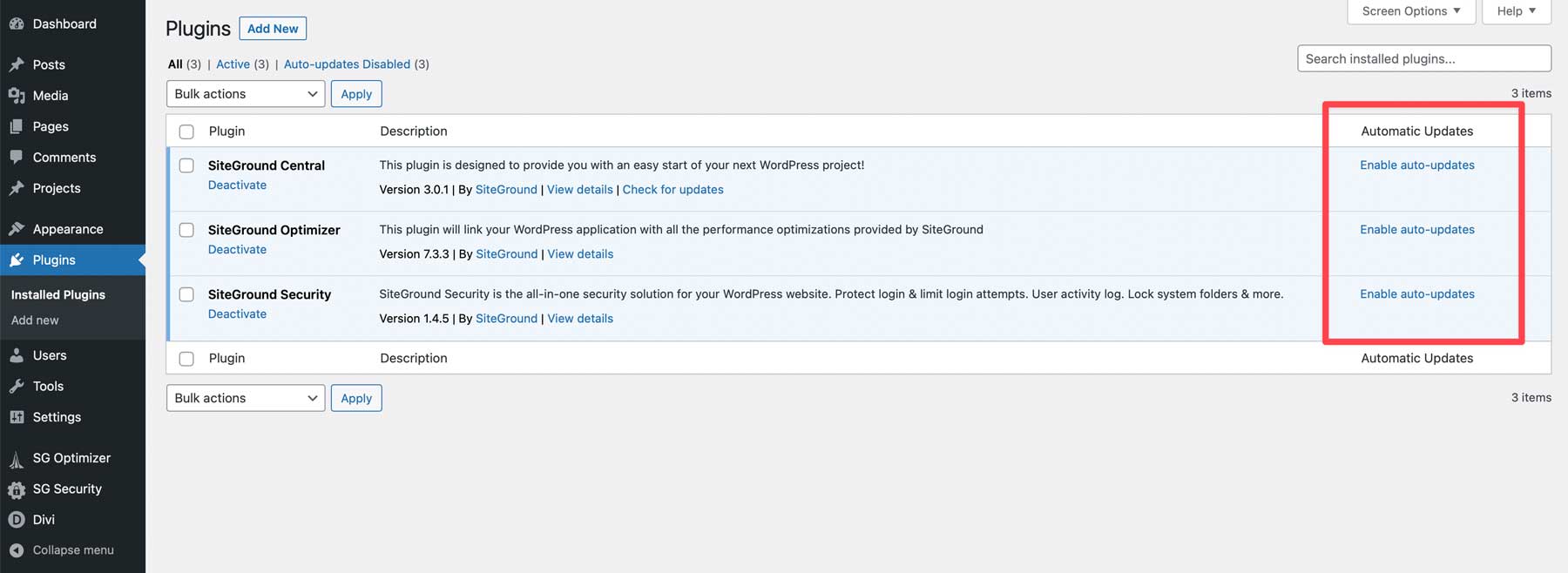Screen dimensions: 1568x573
Task: Check the SiteGround Optimizer plugin checkbox
Action: [x=186, y=230]
